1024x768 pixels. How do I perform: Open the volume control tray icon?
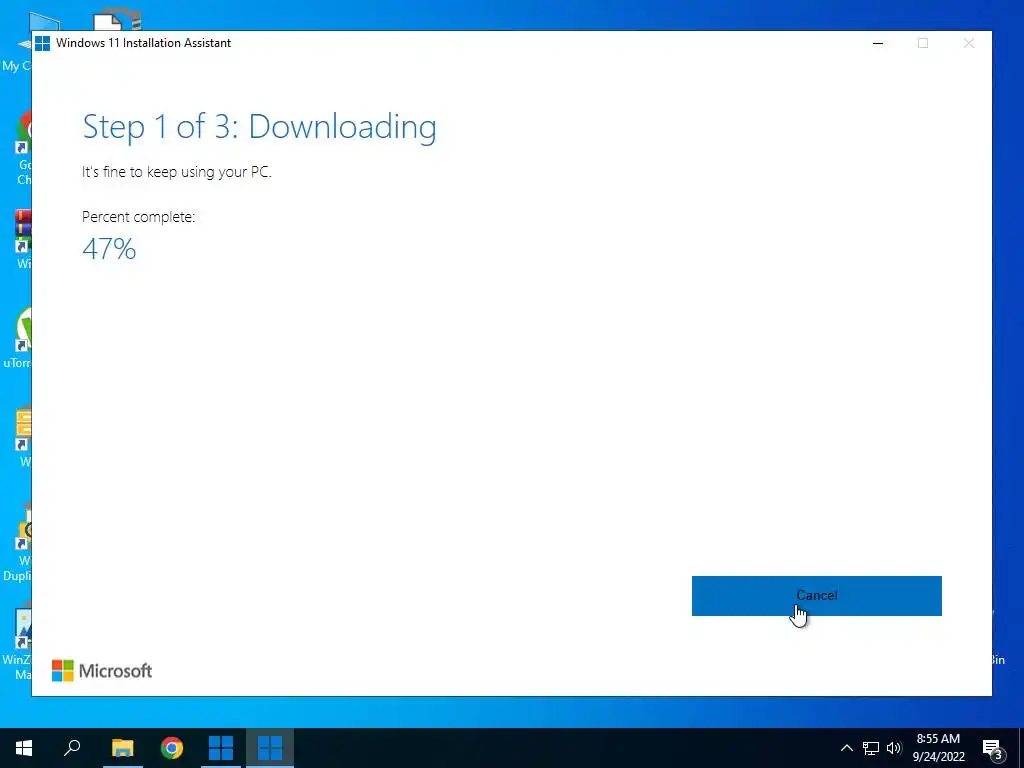click(x=894, y=748)
